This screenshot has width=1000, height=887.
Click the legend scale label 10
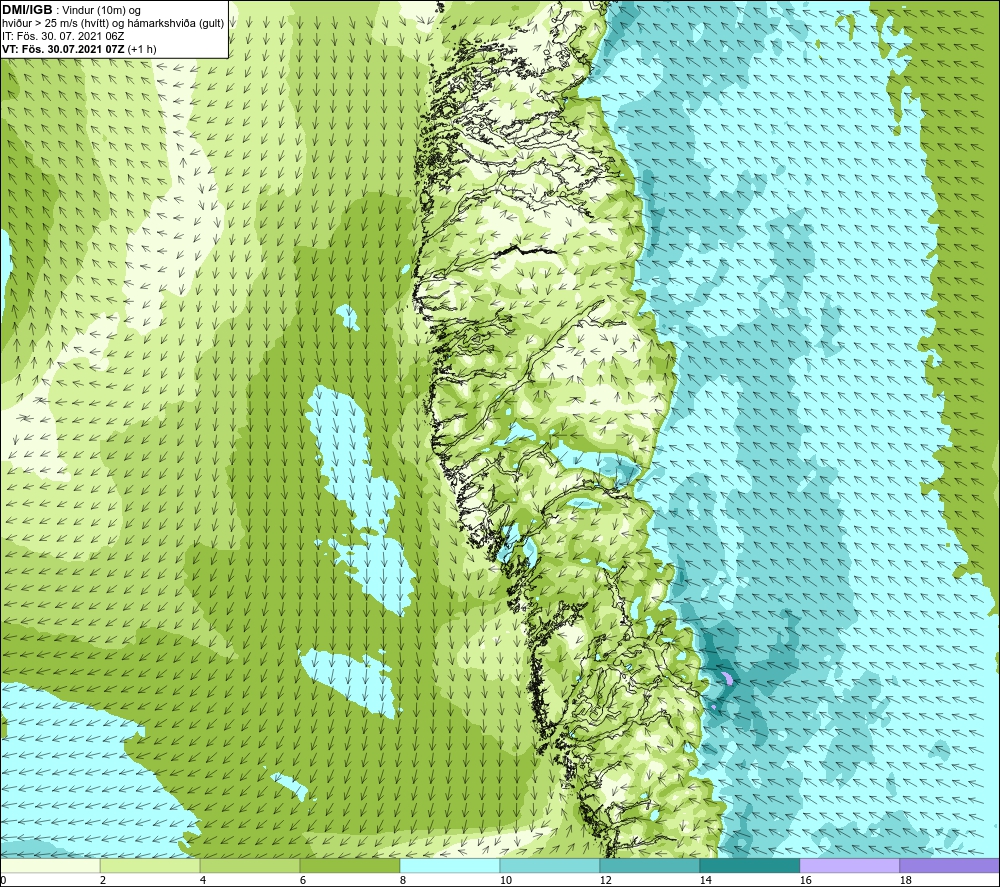pyautogui.click(x=505, y=880)
